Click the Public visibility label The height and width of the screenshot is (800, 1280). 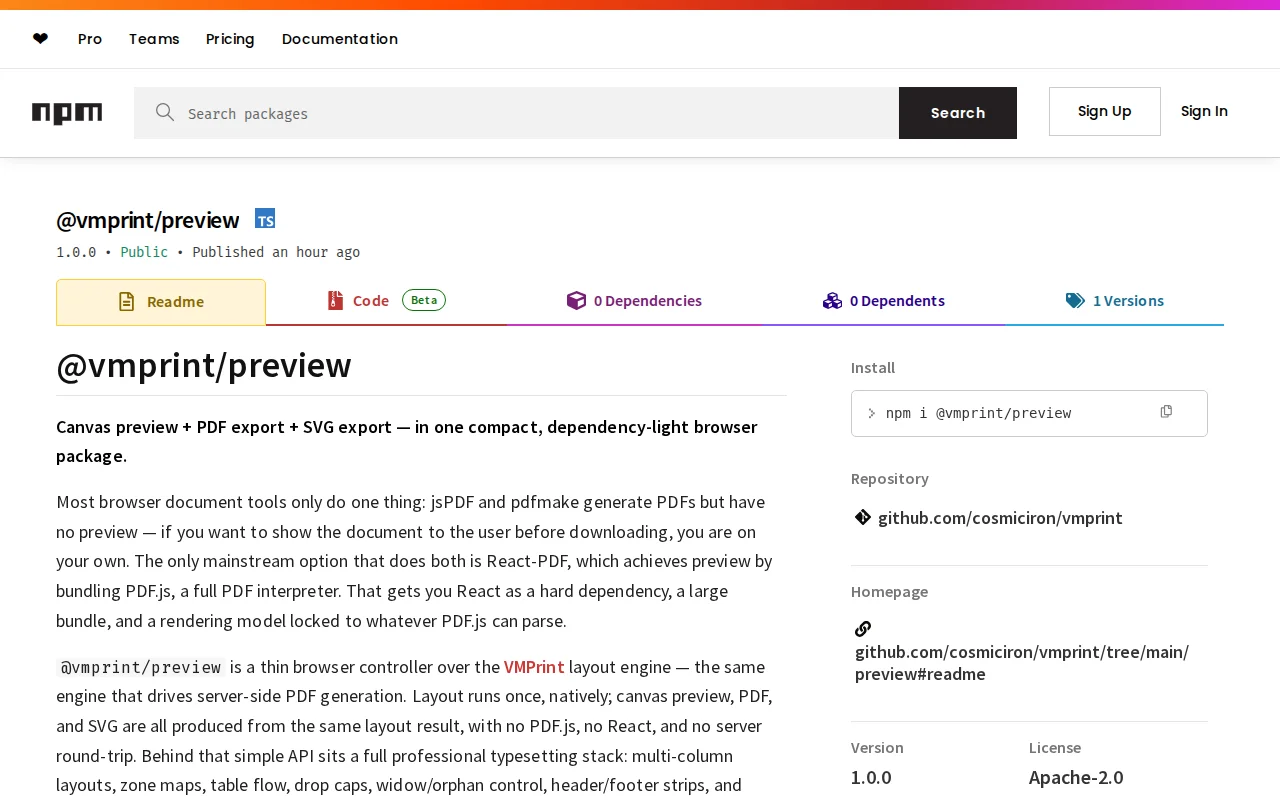click(144, 252)
